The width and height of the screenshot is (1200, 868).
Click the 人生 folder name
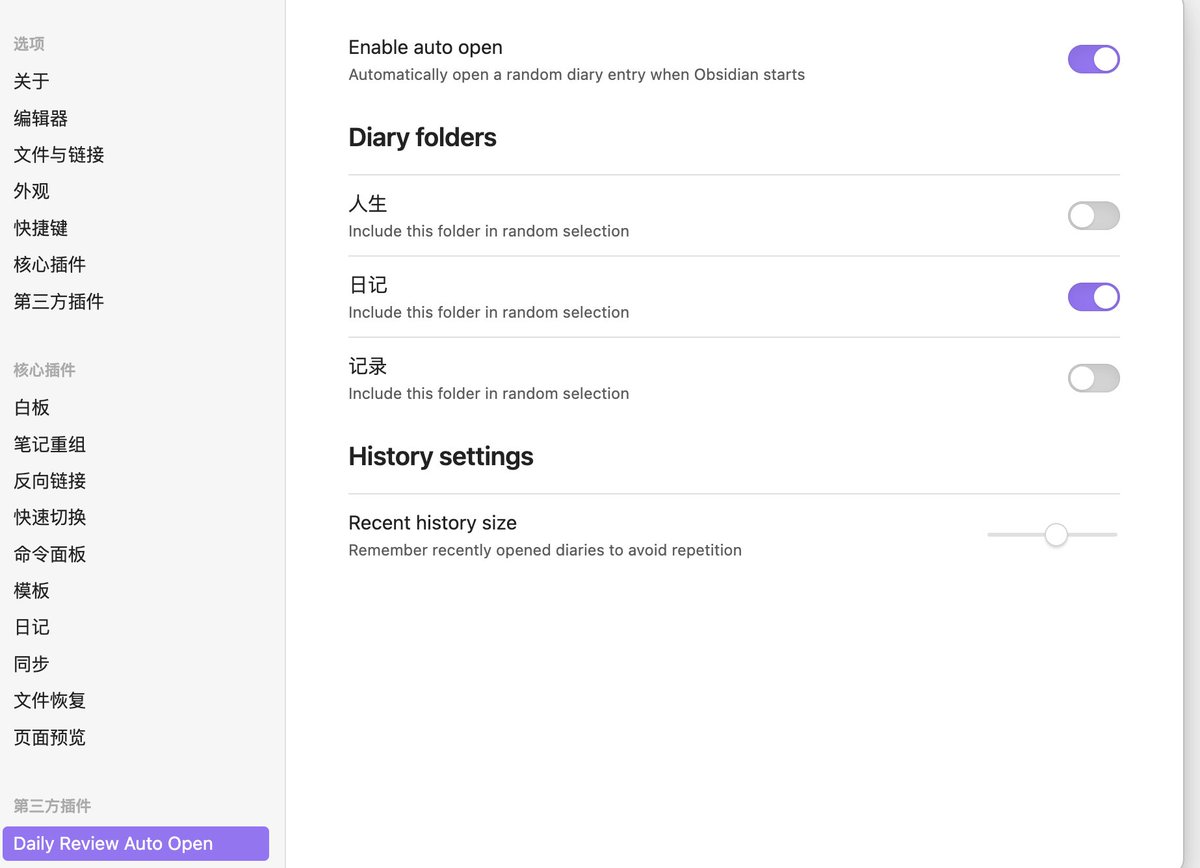coord(368,204)
